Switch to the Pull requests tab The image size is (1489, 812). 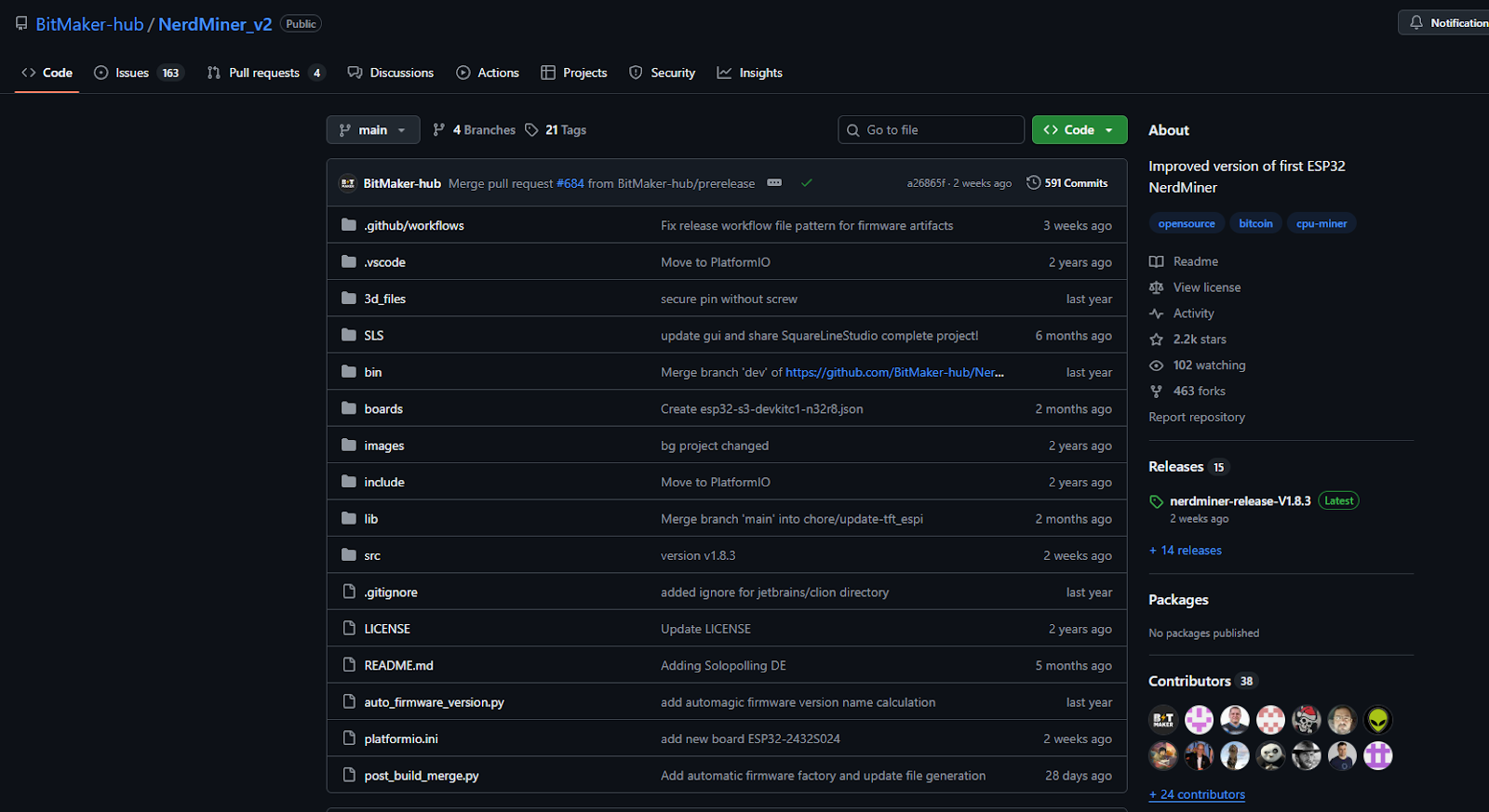263,73
